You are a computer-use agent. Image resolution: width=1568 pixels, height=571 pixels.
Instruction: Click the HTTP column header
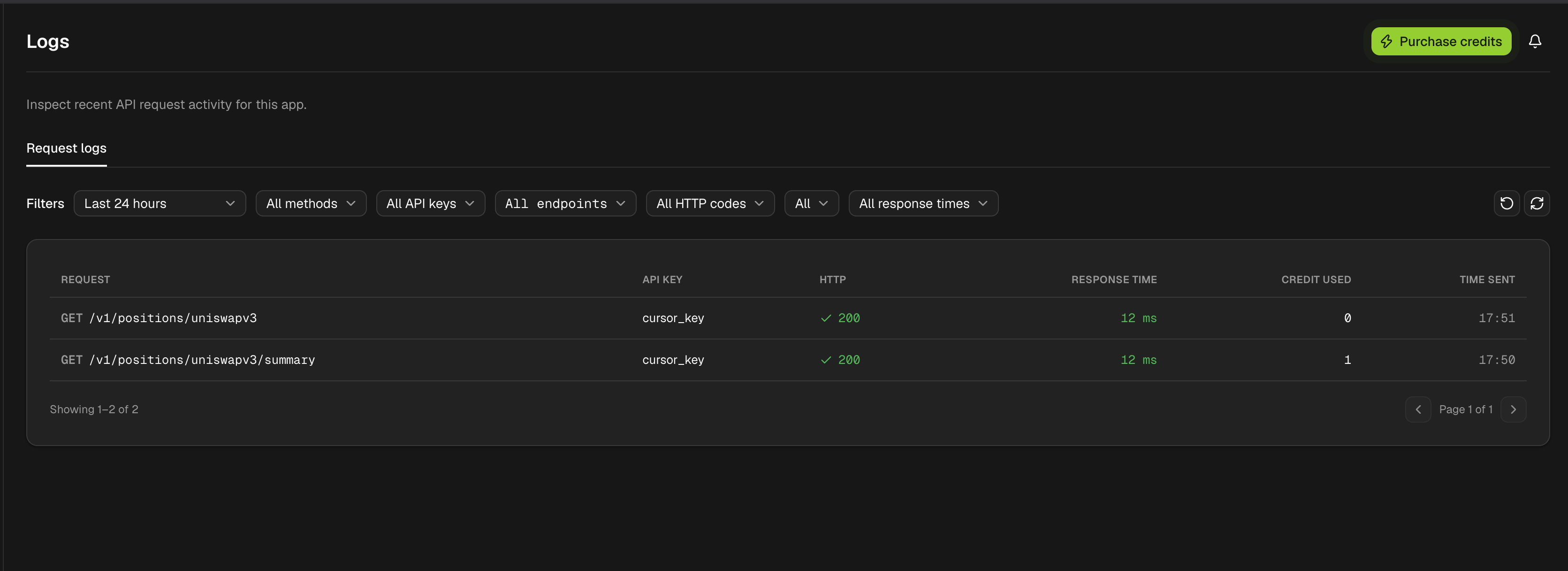(x=832, y=280)
